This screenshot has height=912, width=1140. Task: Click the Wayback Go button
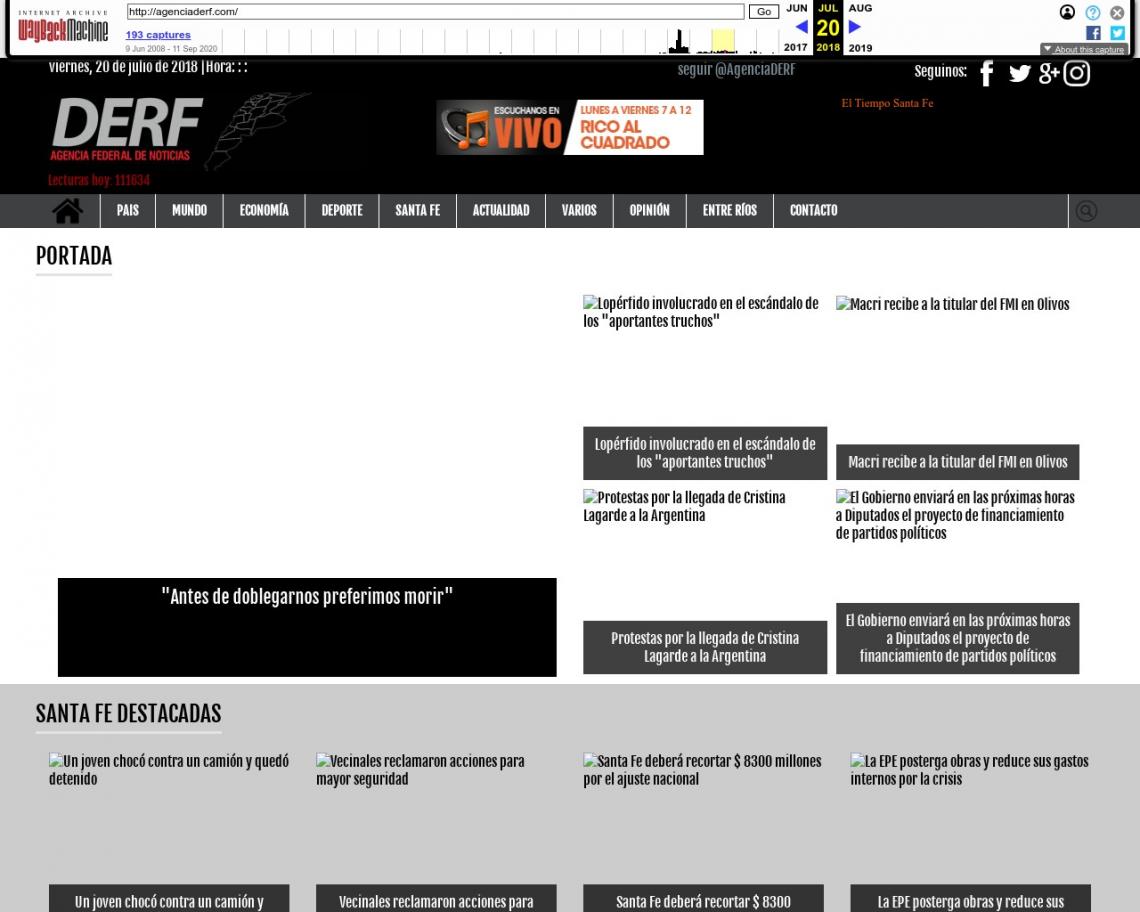763,12
